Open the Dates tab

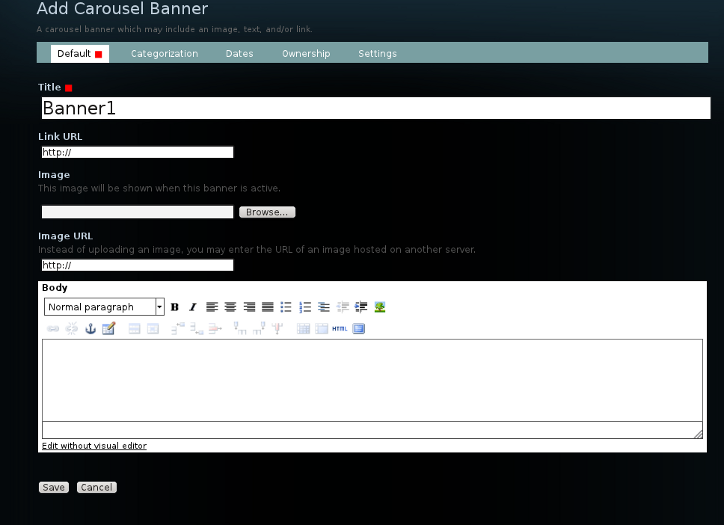click(239, 54)
